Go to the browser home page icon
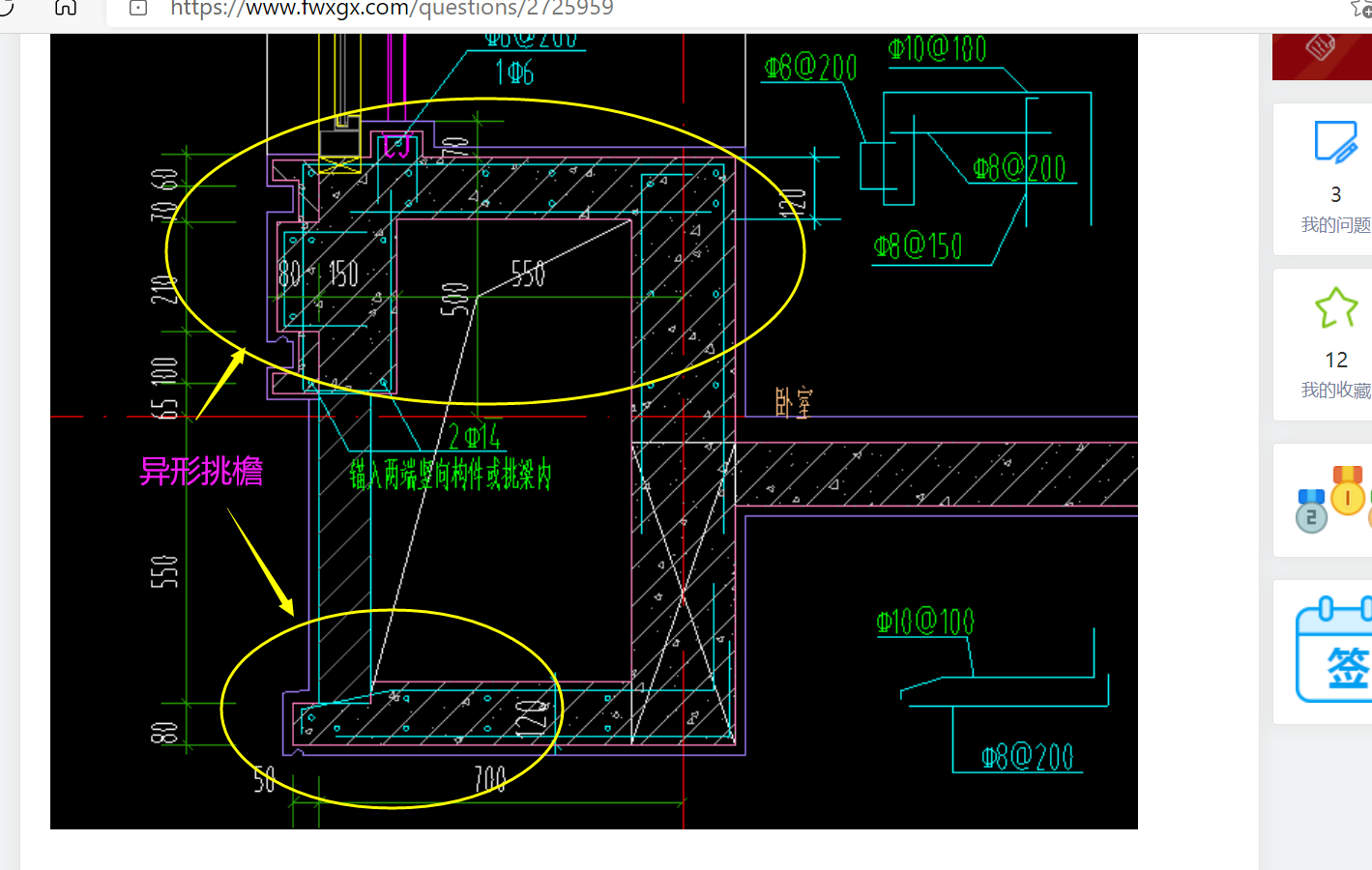 point(66,8)
